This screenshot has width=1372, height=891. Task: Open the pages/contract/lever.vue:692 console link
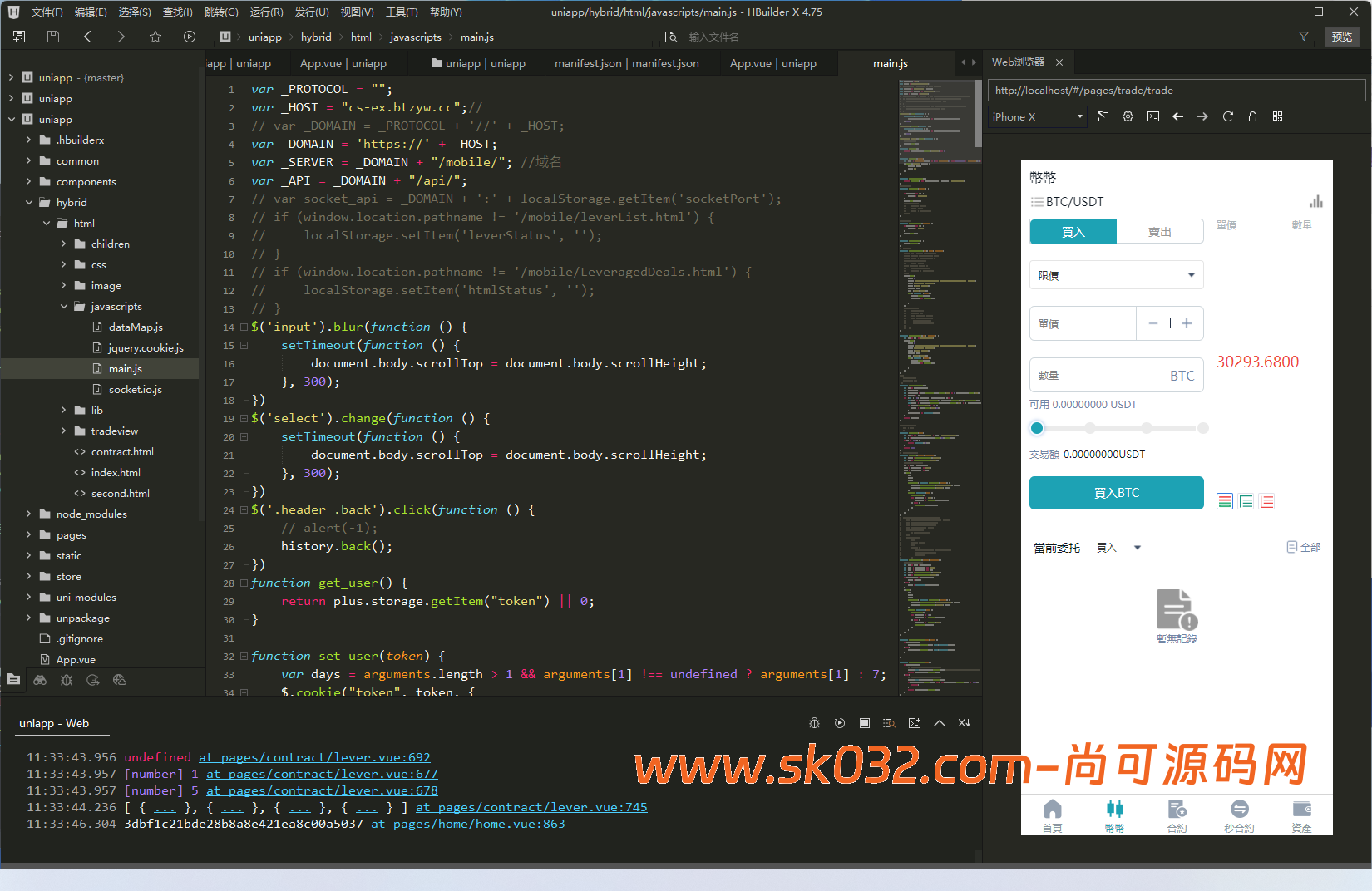(314, 757)
